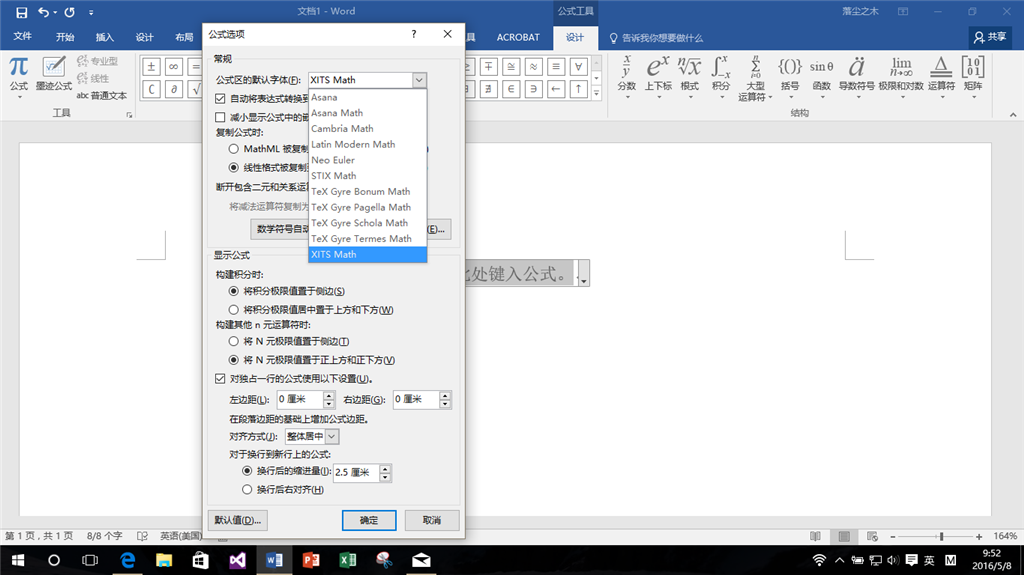This screenshot has width=1024, height=575.
Task: Open the 分数 fraction structures
Action: tap(626, 76)
